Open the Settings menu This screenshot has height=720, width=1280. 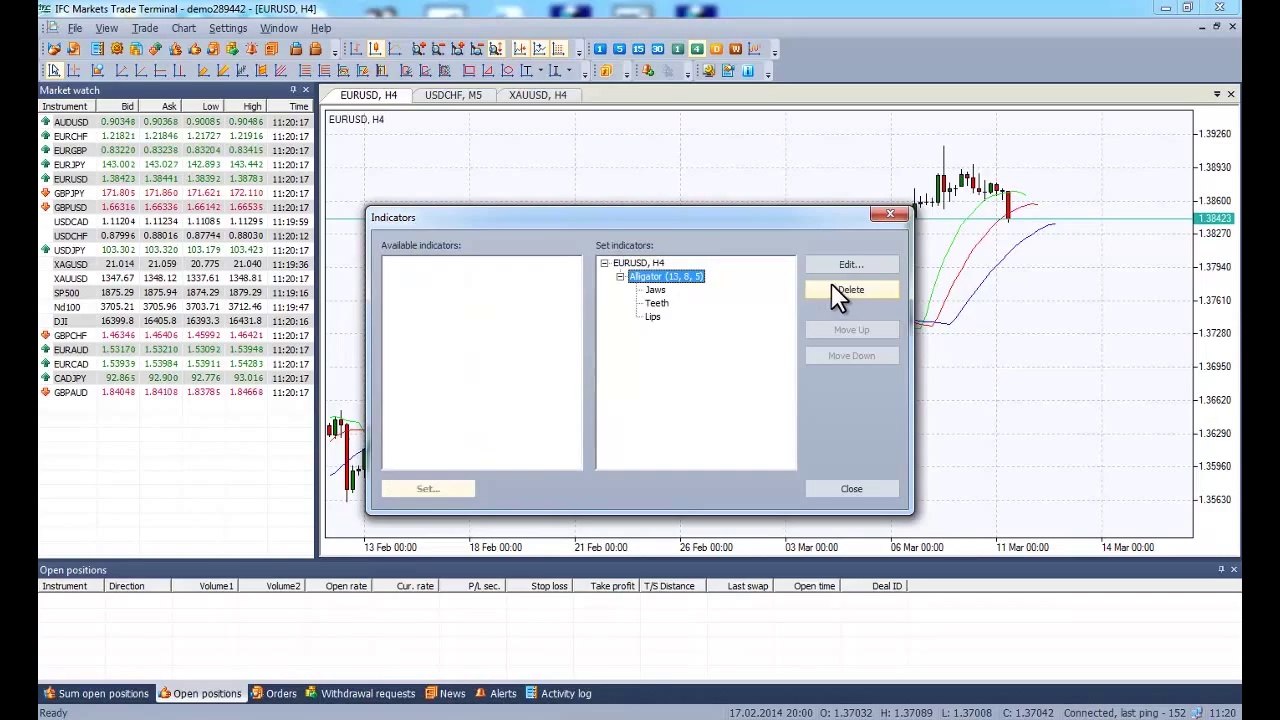(228, 28)
